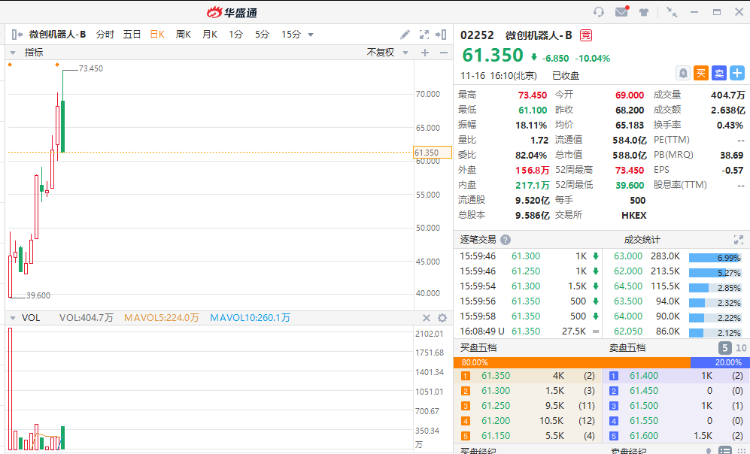Switch order book depth to 10 levels
750x454 pixels.
(x=740, y=347)
